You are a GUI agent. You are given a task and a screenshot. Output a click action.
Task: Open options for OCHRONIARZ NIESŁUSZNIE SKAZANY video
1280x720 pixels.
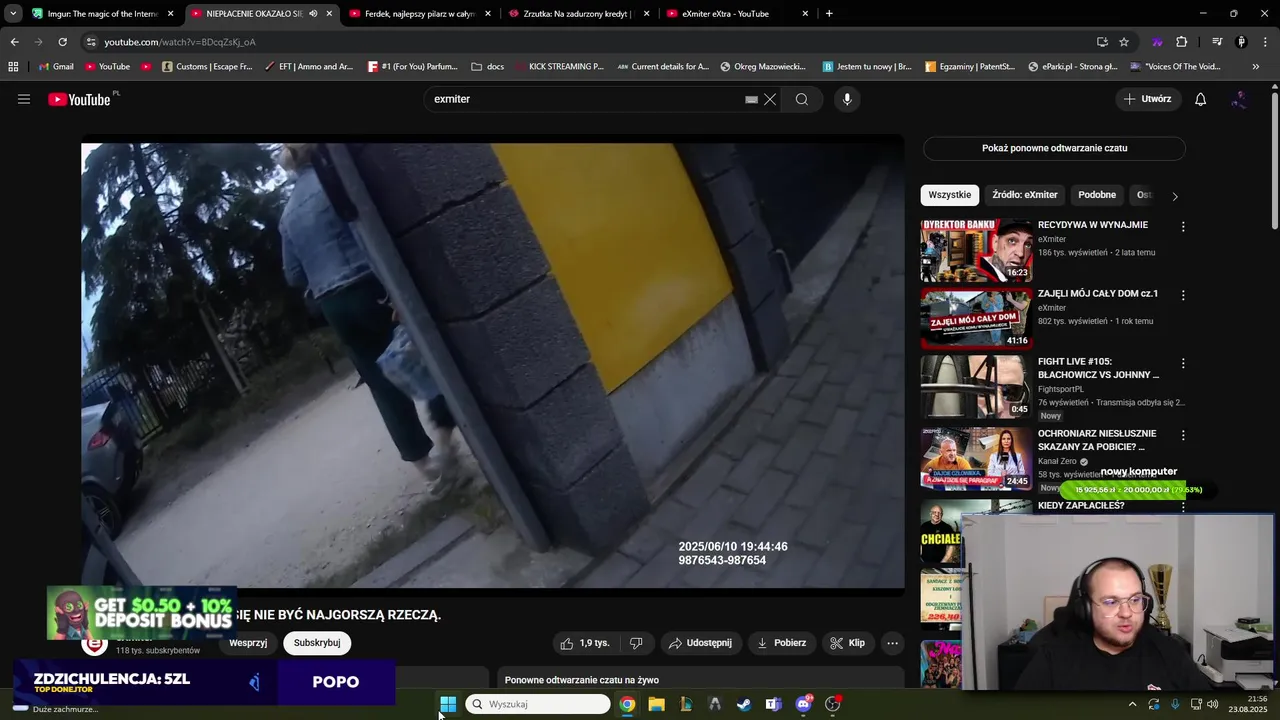coord(1183,436)
